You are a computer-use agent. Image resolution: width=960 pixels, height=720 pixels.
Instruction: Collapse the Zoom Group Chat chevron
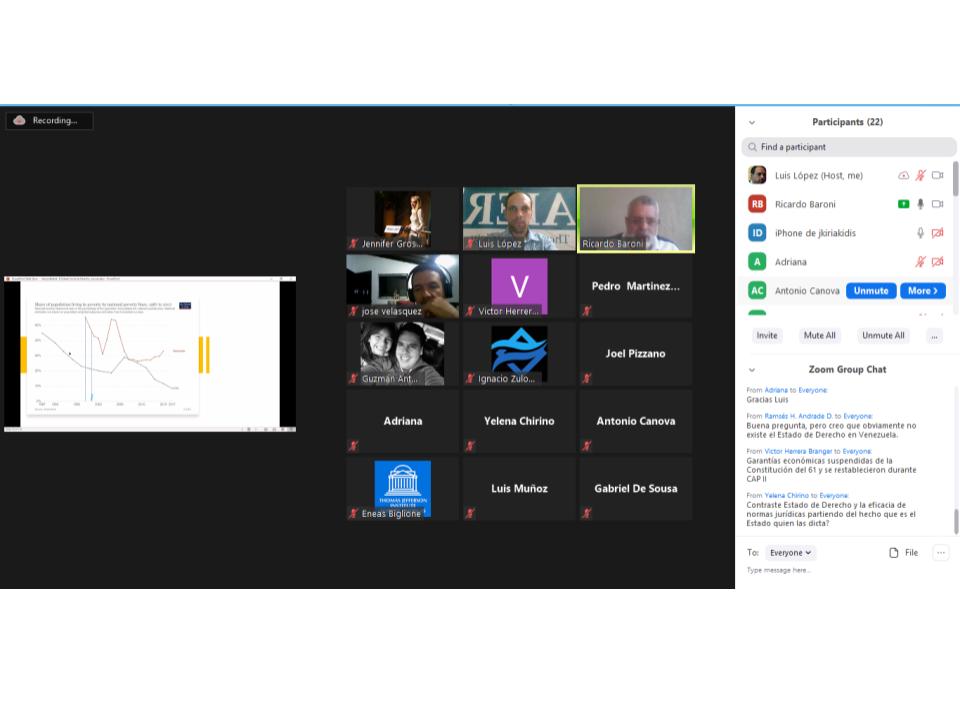[752, 370]
